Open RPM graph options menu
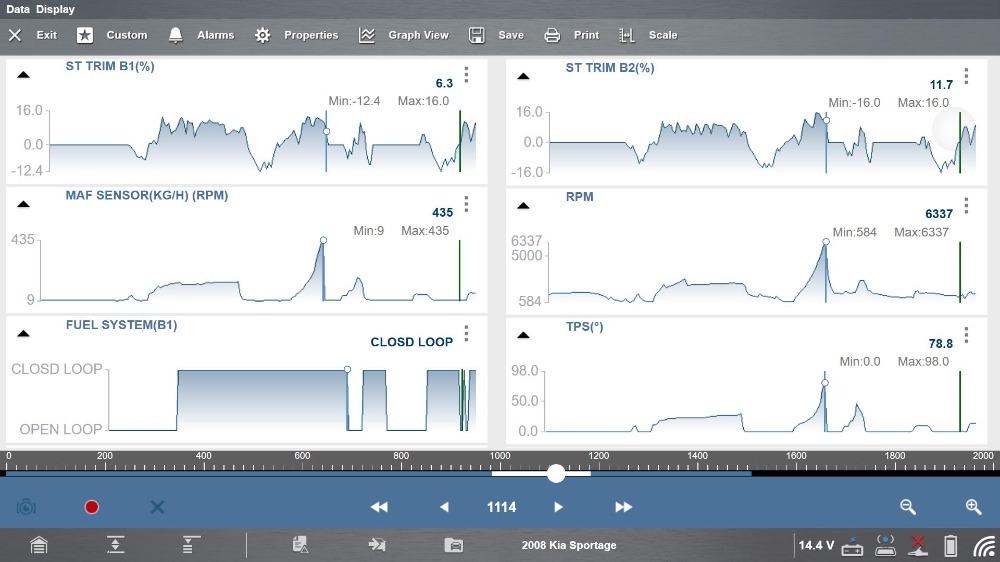1000x562 pixels. (x=966, y=206)
